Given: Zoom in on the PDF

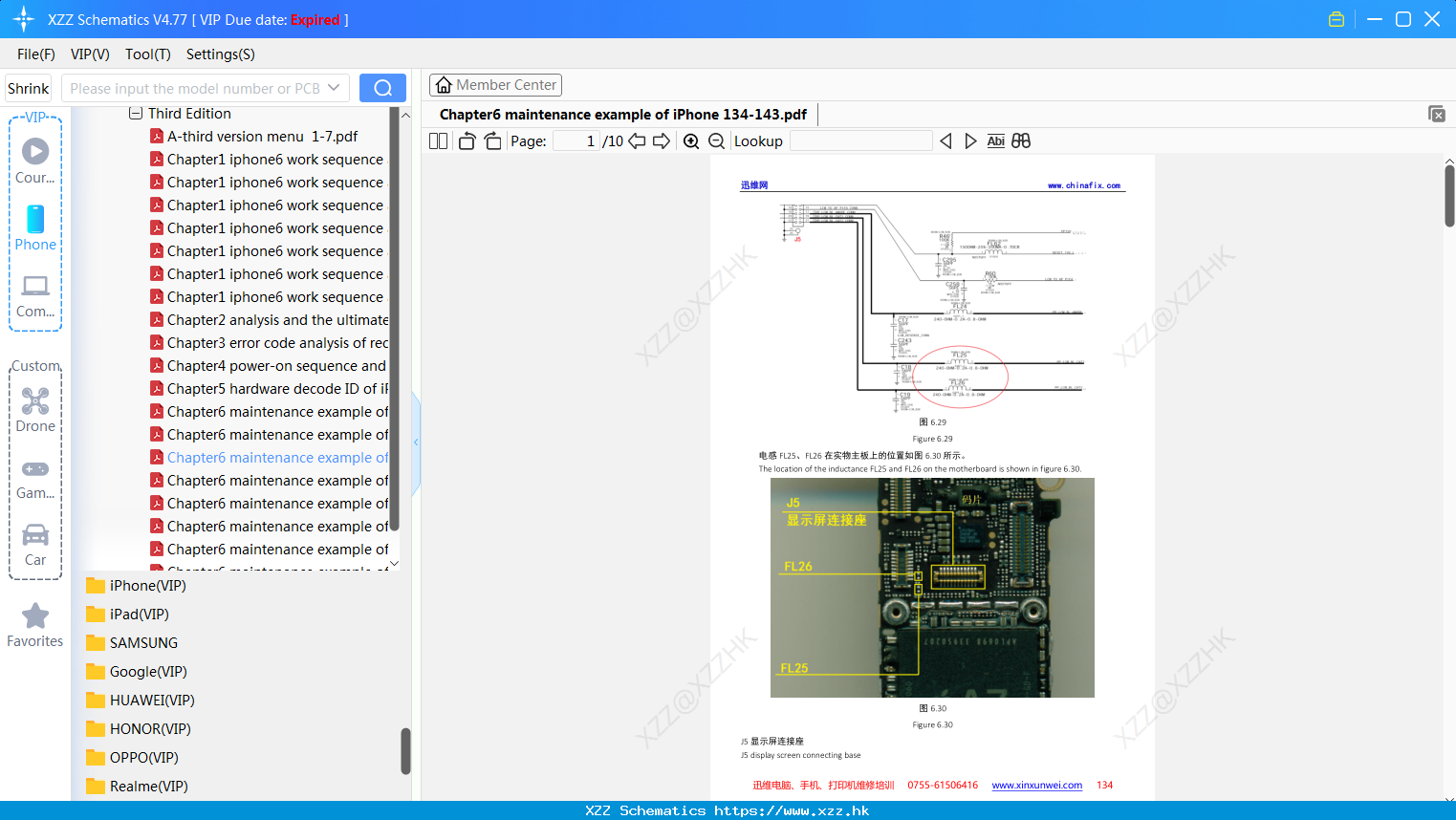Looking at the screenshot, I should (691, 141).
